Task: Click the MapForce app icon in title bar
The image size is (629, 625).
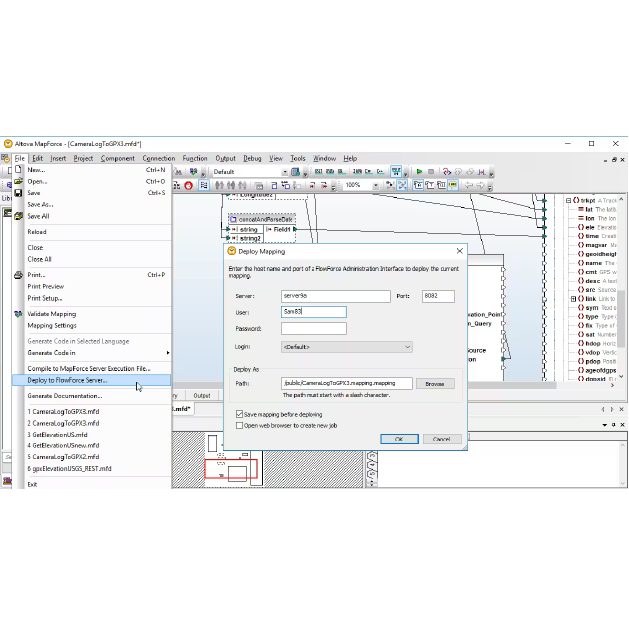Action: point(8,144)
